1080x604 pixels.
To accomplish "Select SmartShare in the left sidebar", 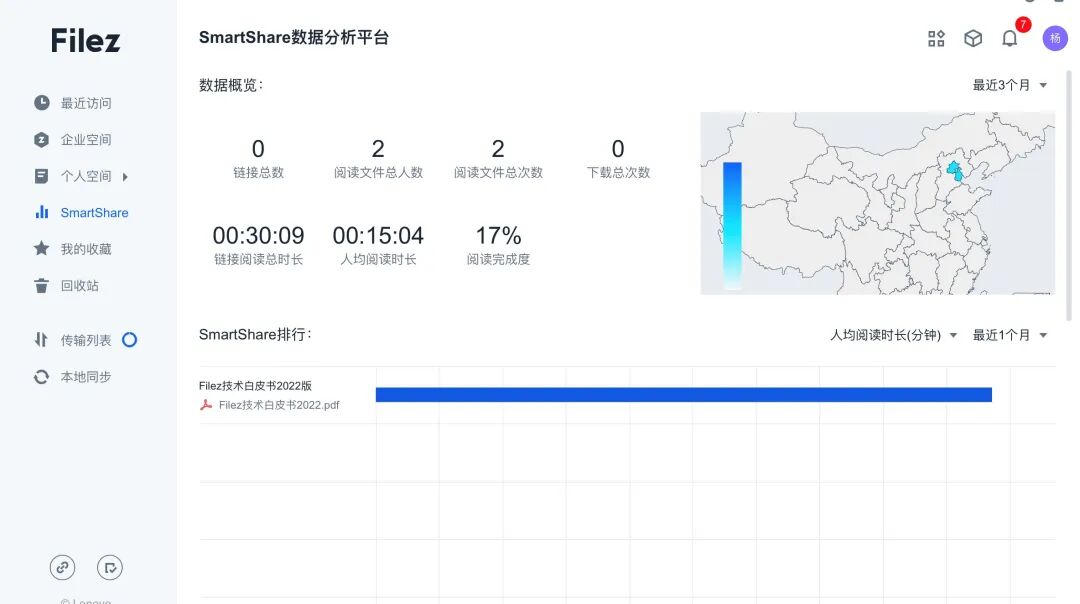I will pyautogui.click(x=95, y=212).
